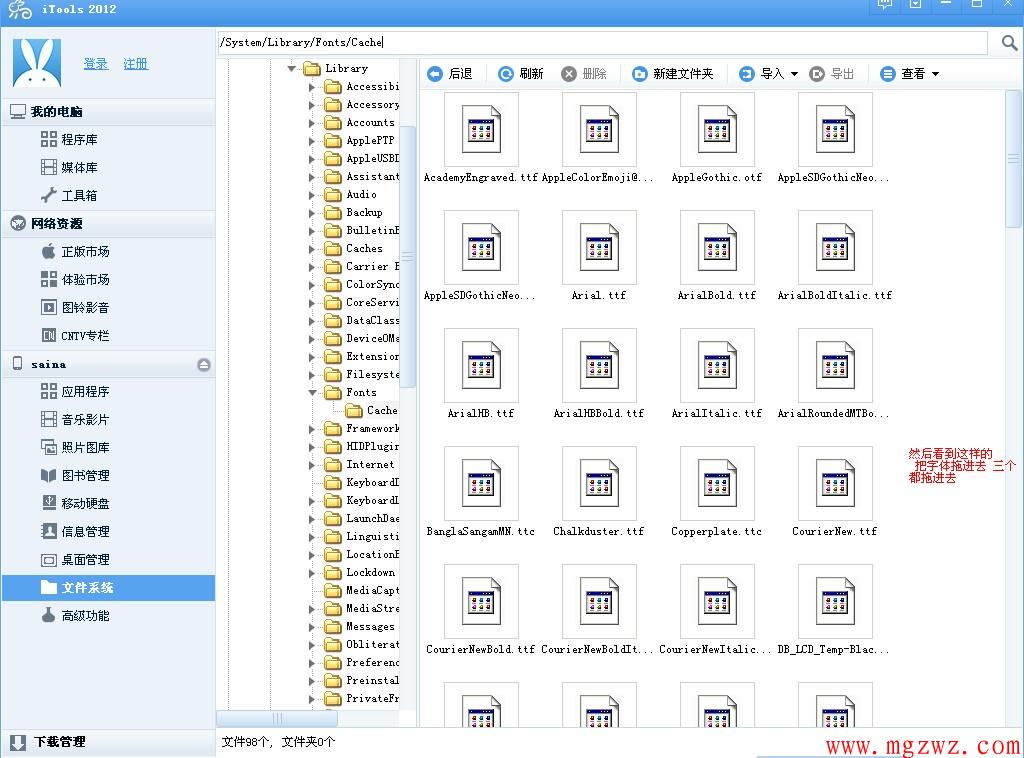Viewport: 1024px width, 758px height.
Task: Select 文件系统 file system item
Action: pyautogui.click(x=108, y=588)
